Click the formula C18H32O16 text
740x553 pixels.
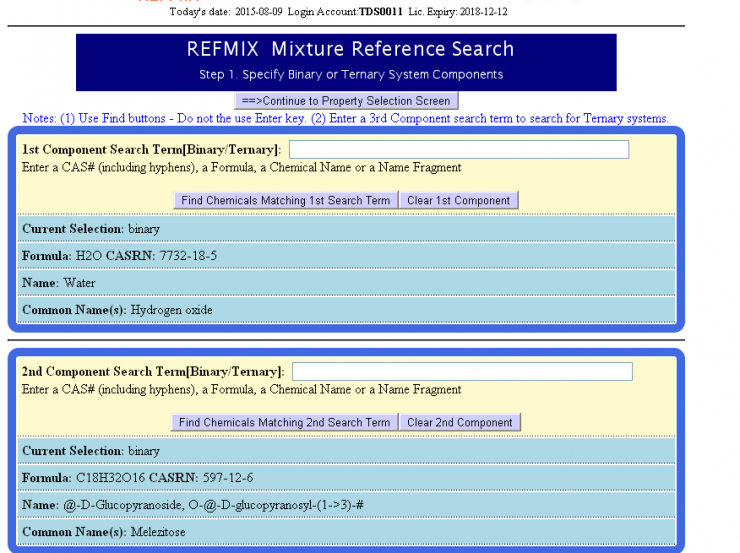pos(110,478)
